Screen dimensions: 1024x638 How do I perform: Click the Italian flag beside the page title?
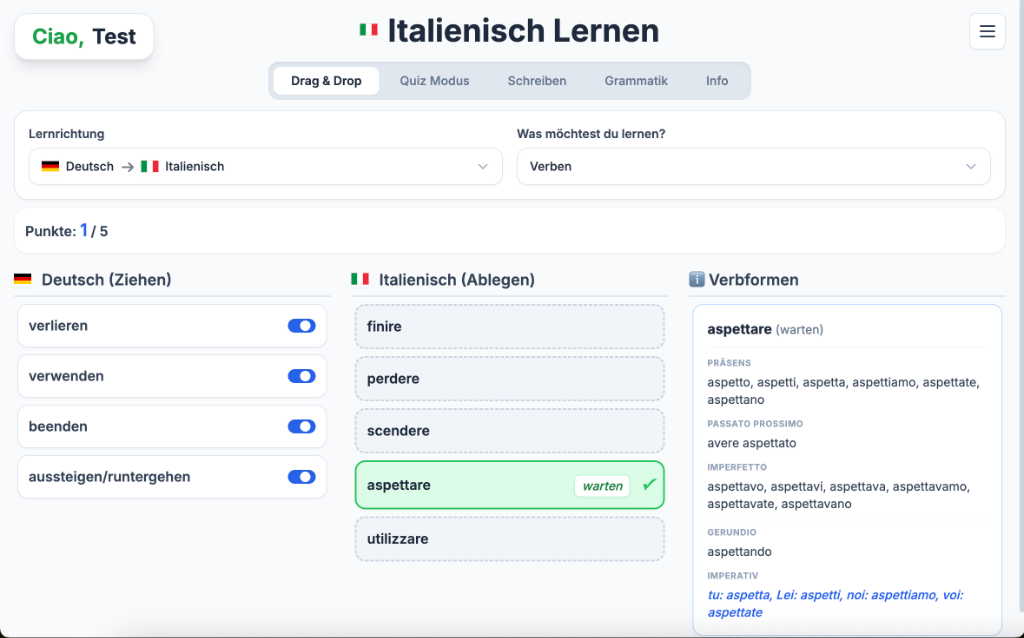click(x=369, y=31)
